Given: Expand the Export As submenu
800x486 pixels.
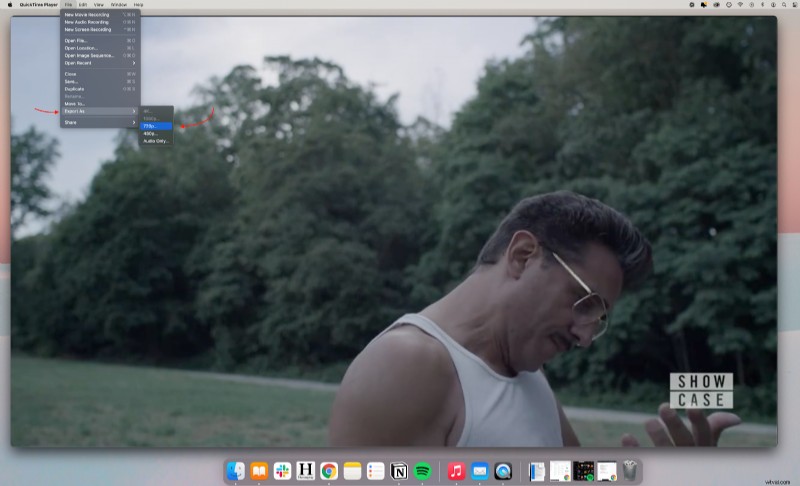Looking at the screenshot, I should click(100, 111).
